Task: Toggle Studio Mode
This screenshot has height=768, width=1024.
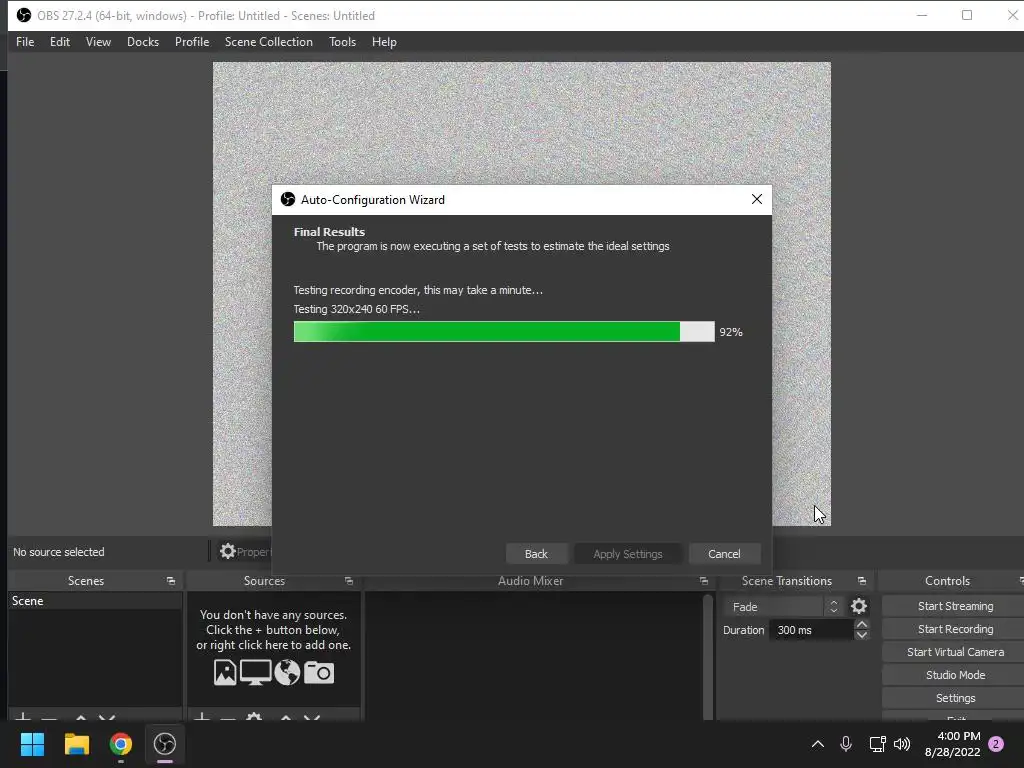Action: tap(955, 675)
